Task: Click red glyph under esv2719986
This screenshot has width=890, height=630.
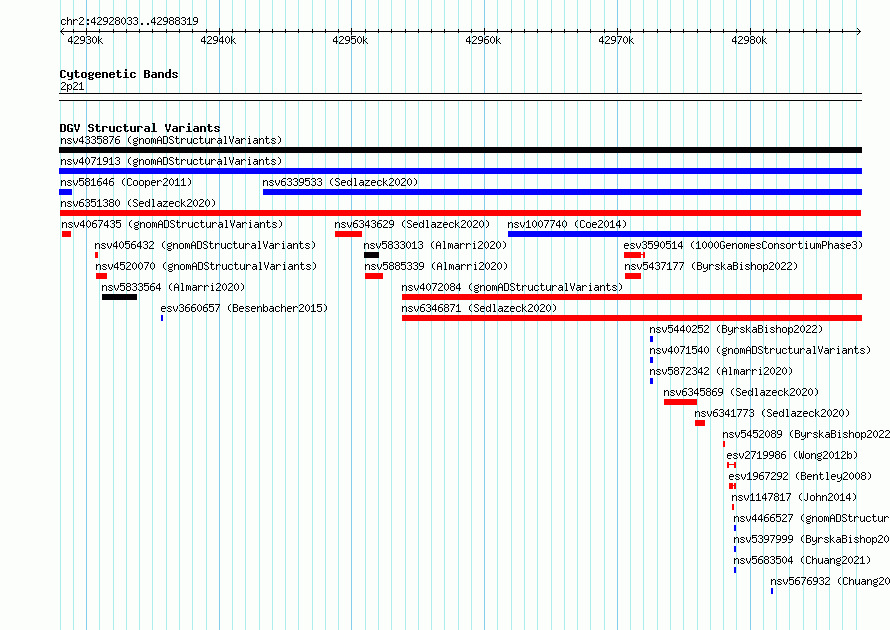Action: pos(732,465)
